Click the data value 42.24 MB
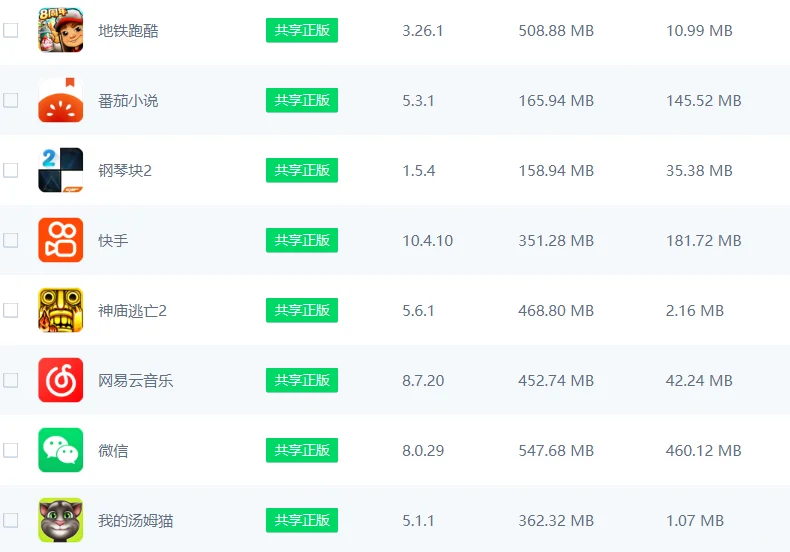The width and height of the screenshot is (790, 552). tap(699, 381)
